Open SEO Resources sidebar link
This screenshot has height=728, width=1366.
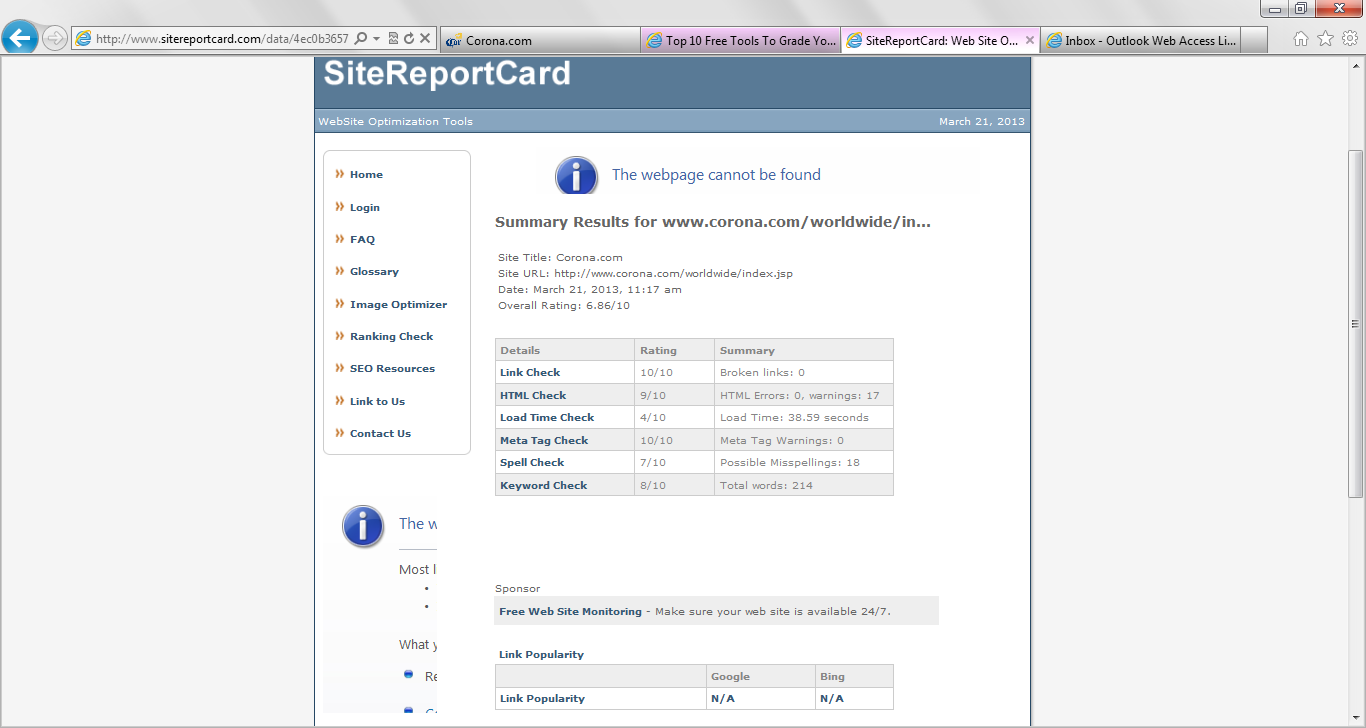[392, 368]
